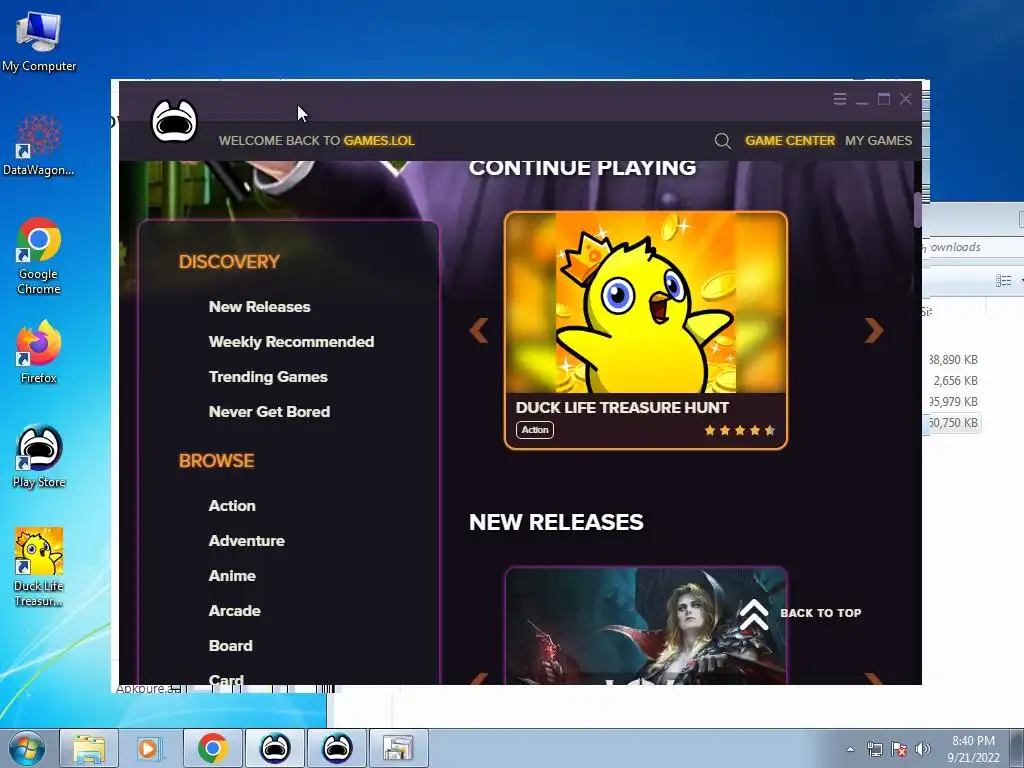Open Duck Life Treasure Hunt thumbnail
Screen dimensions: 1024x768
pyautogui.click(x=646, y=302)
